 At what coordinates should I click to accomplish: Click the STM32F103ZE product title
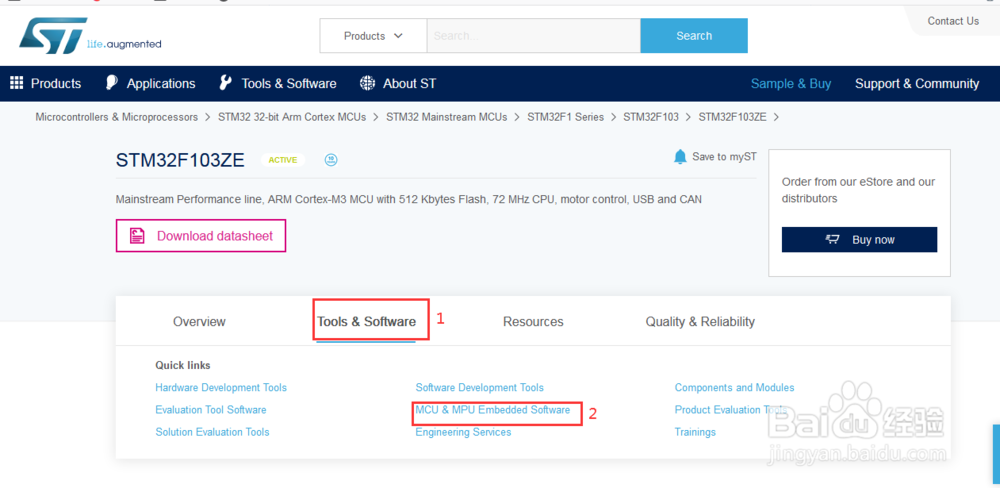(180, 161)
